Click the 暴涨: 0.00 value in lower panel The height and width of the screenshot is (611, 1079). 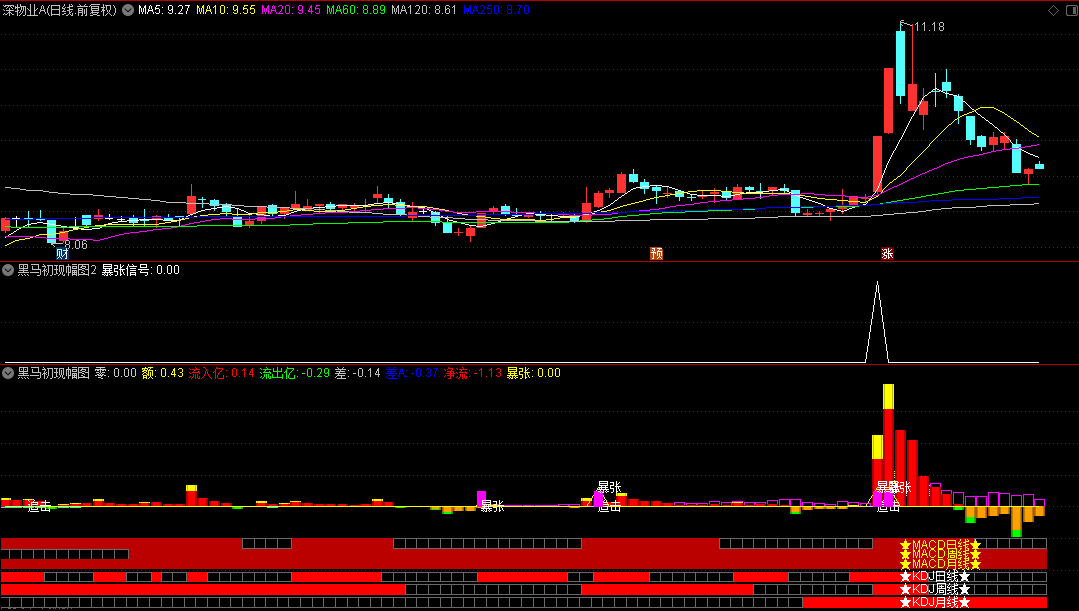[x=533, y=373]
